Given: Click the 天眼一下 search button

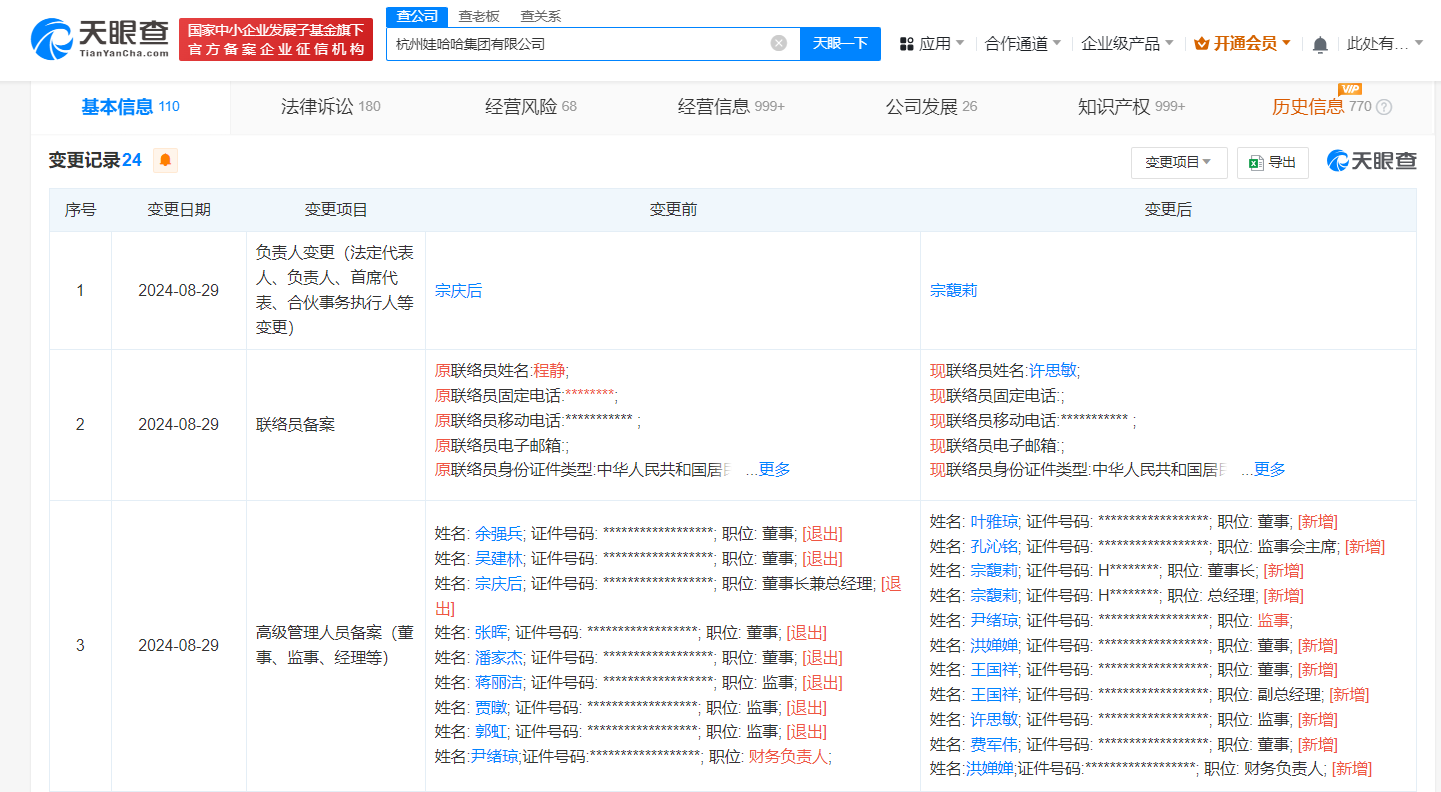Looking at the screenshot, I should 840,44.
